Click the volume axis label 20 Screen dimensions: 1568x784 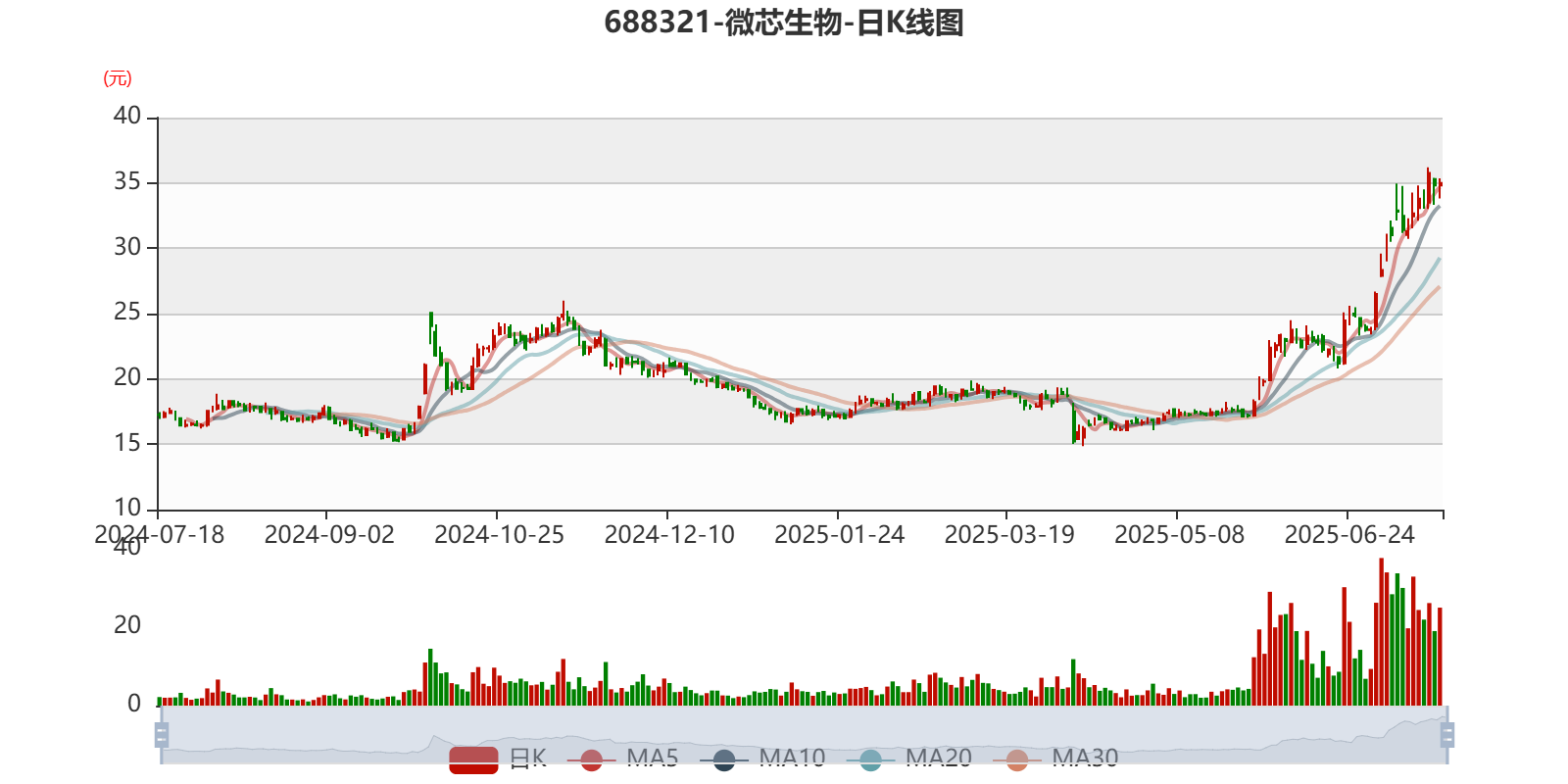[127, 625]
